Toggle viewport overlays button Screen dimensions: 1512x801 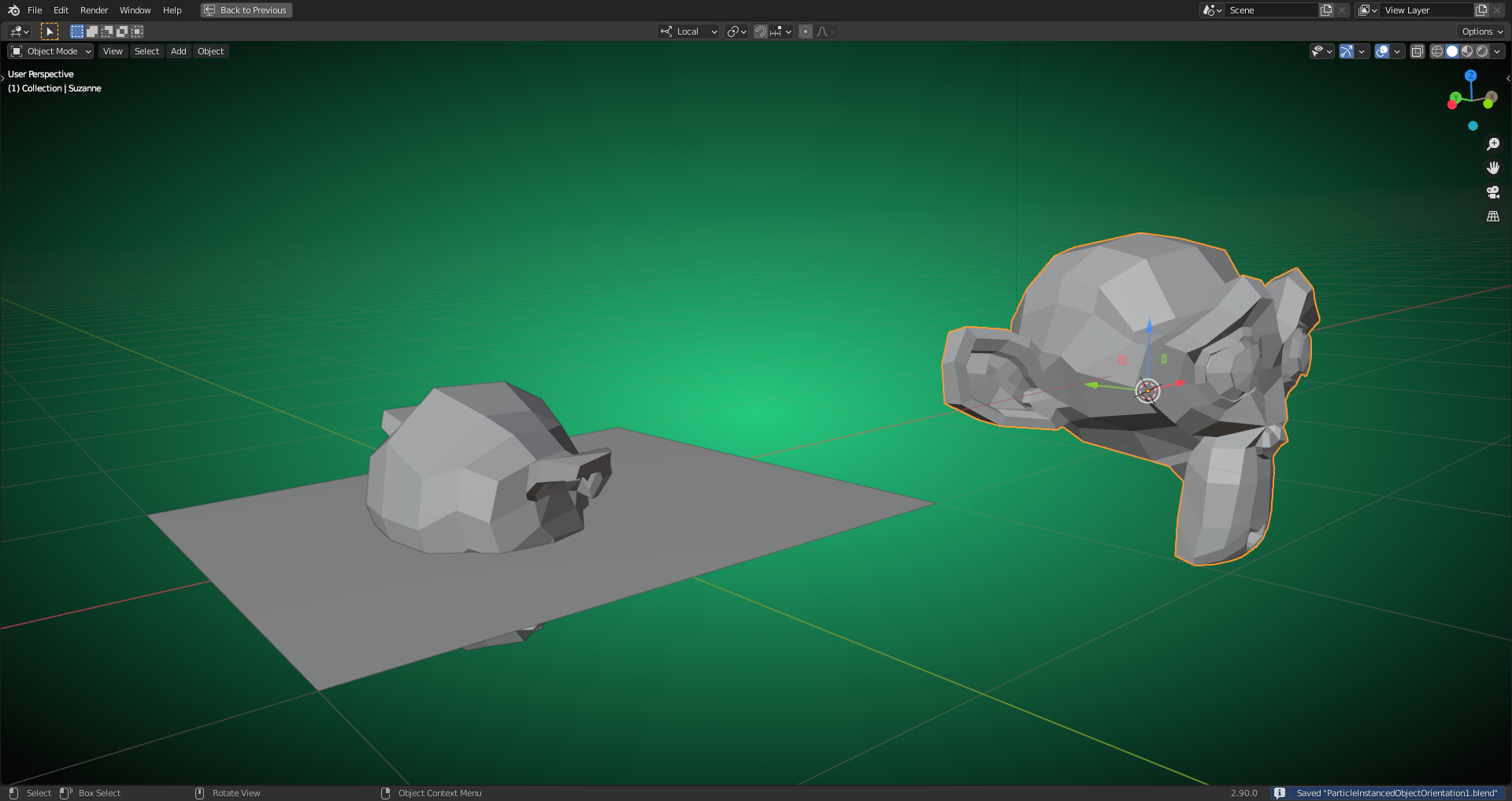[x=1382, y=51]
